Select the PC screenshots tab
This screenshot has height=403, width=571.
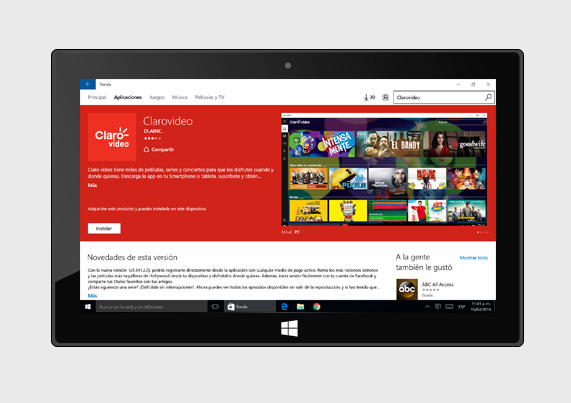[x=297, y=232]
